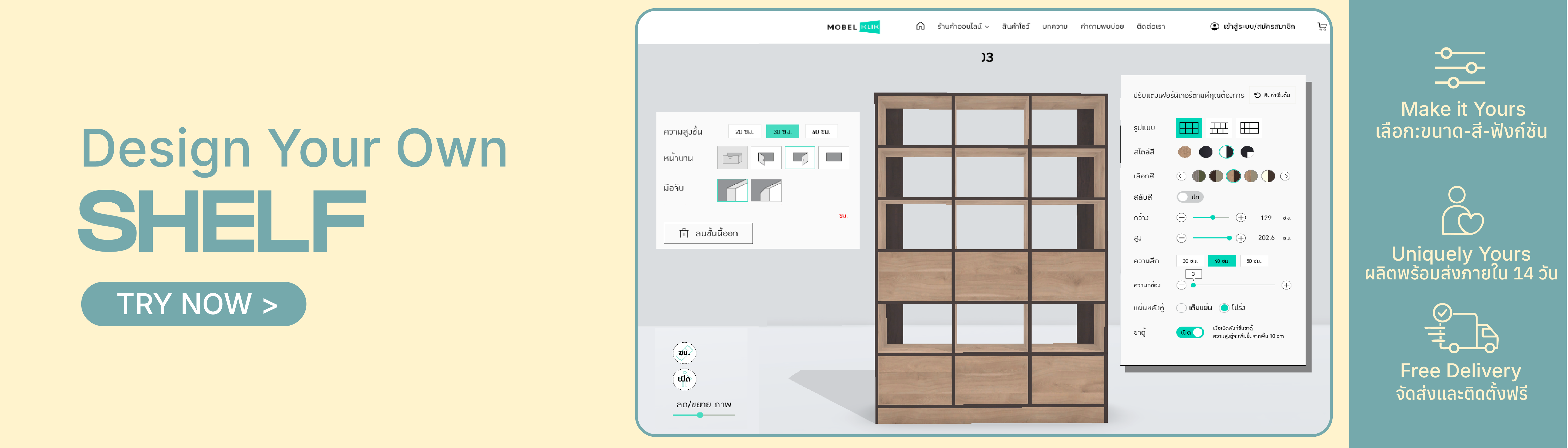Select the first handle style thumbnail
This screenshot has height=448, width=1568.
pyautogui.click(x=732, y=190)
